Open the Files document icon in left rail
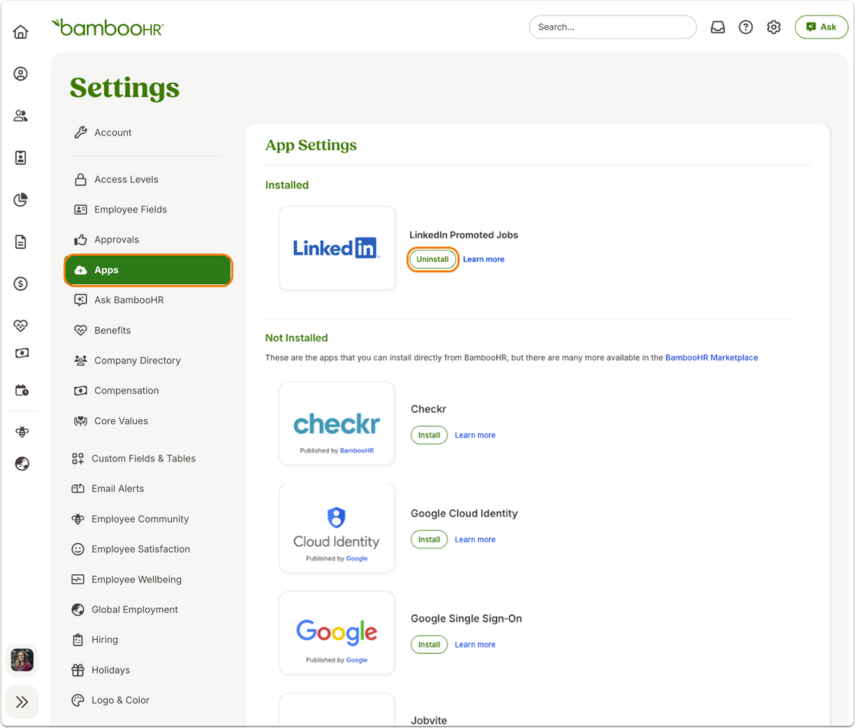 tap(21, 242)
